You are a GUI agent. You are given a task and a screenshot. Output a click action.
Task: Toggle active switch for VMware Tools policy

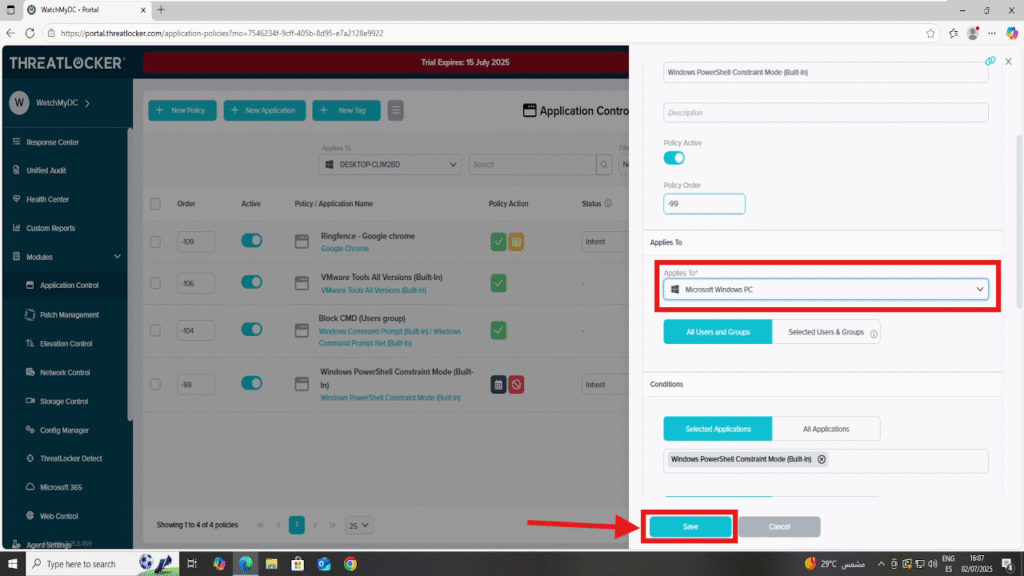tap(251, 282)
